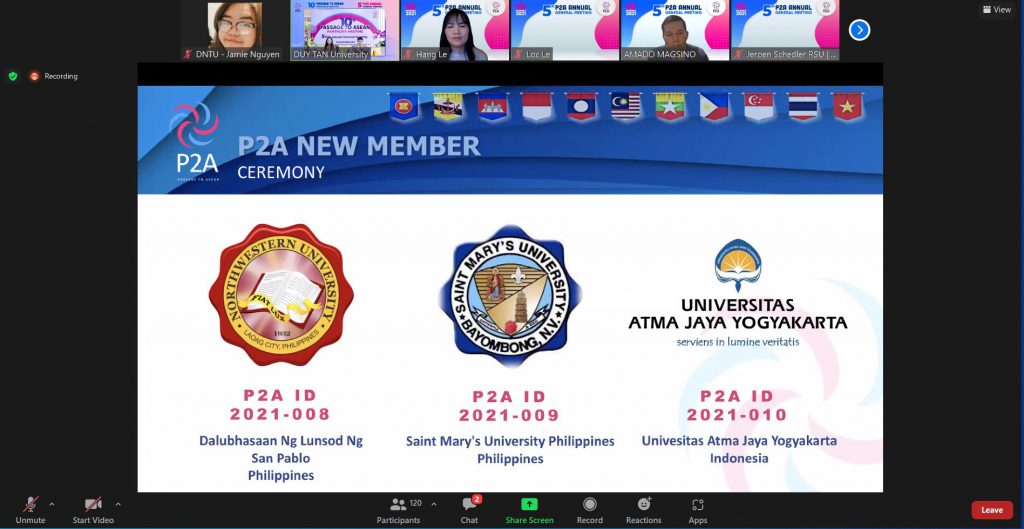
Task: Click the '2021-010' P2A ID text
Action: click(x=737, y=415)
